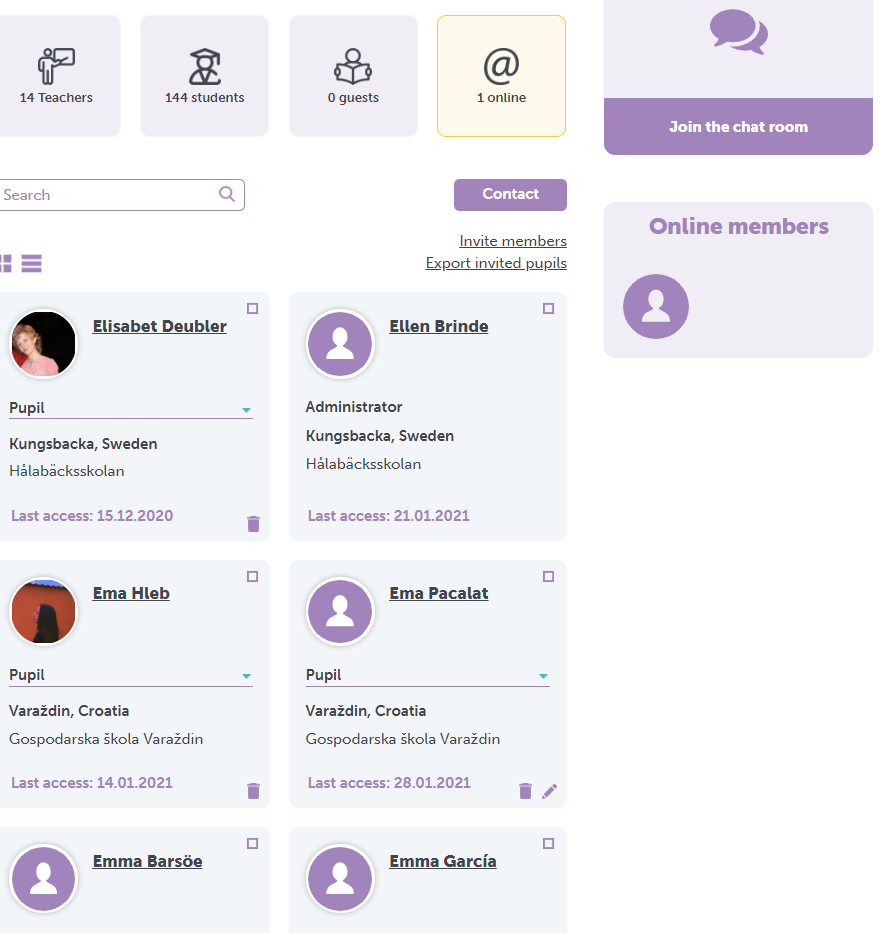Click the chat bubbles icon
The width and height of the screenshot is (883, 933).
(x=738, y=32)
